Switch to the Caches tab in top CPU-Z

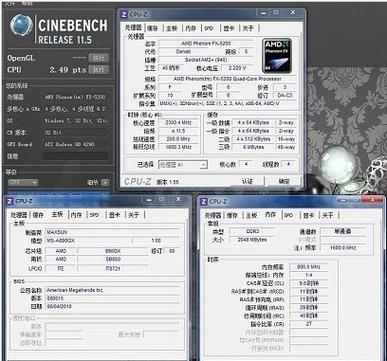tap(153, 28)
